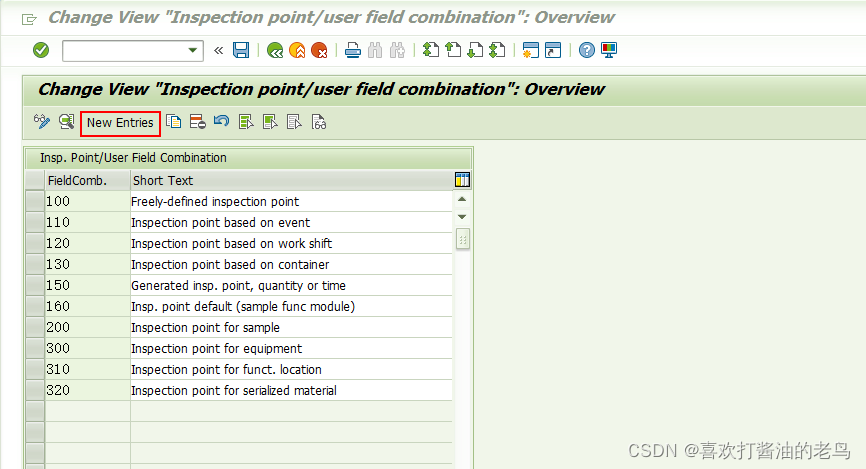Click 'Inspection point for equipment' cell

coord(291,349)
